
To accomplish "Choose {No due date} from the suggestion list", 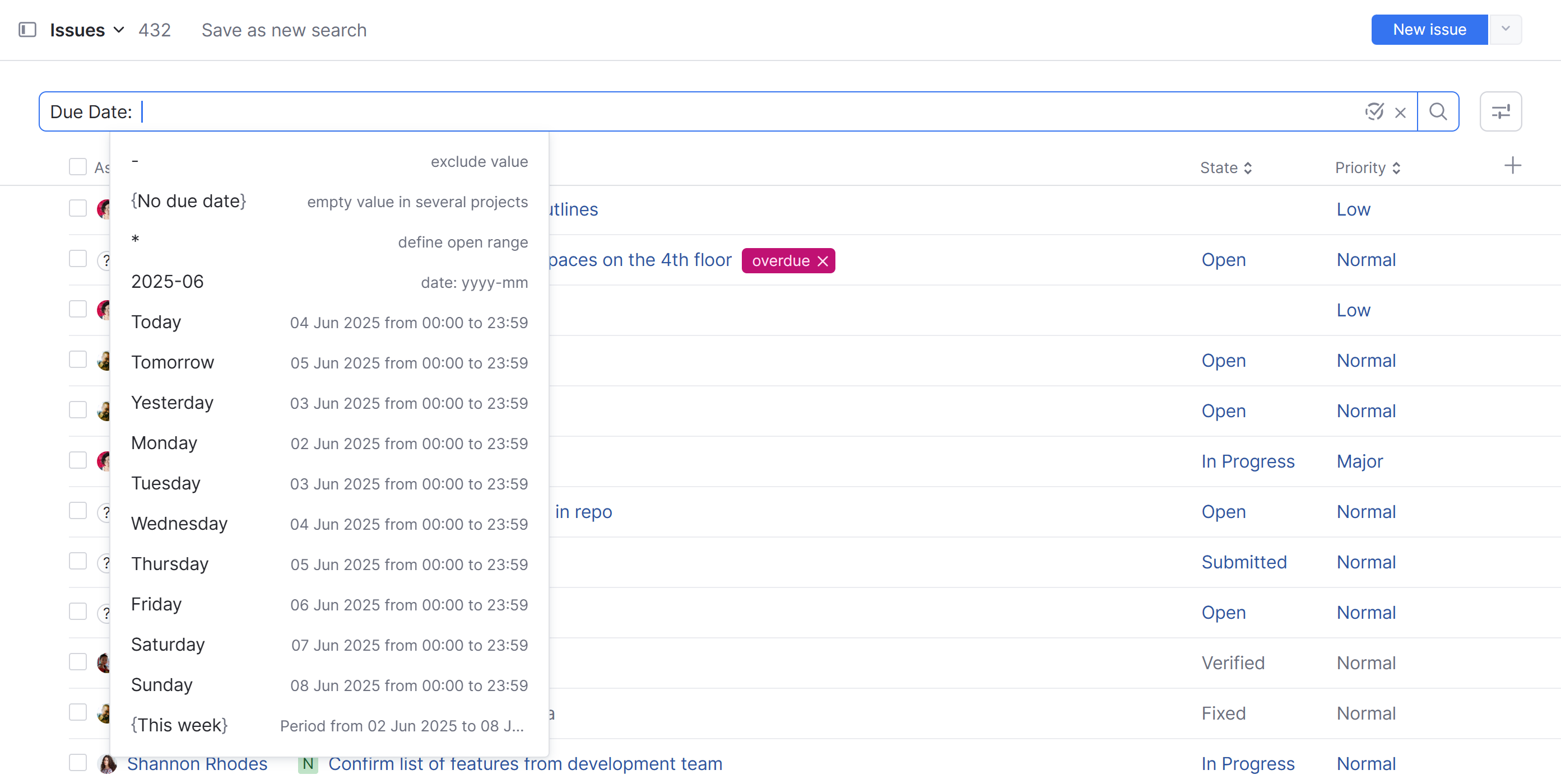I will (x=188, y=200).
